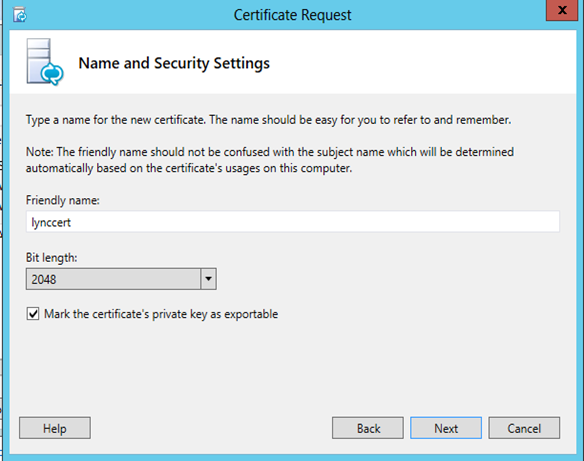Open Help for this wizard

coord(55,428)
